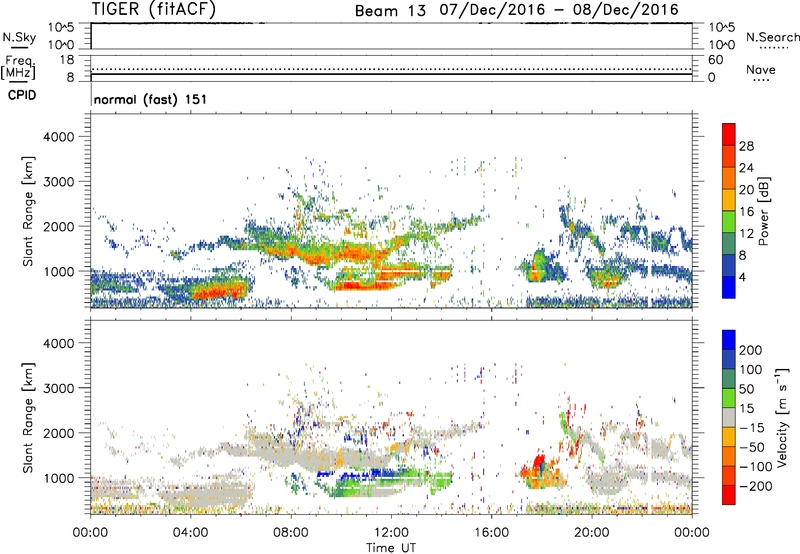Click the frequency axis value 18
The width and height of the screenshot is (800, 554).
tap(67, 60)
